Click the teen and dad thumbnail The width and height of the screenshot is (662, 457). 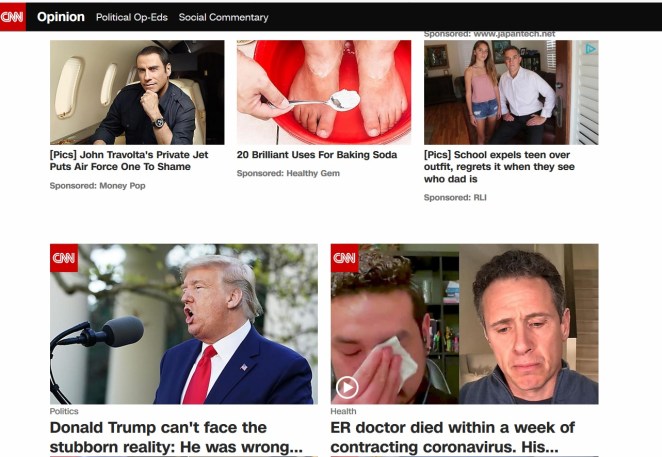pyautogui.click(x=511, y=92)
